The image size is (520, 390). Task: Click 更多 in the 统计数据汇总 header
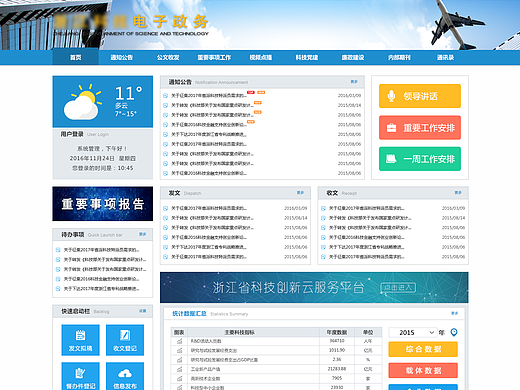tap(455, 313)
